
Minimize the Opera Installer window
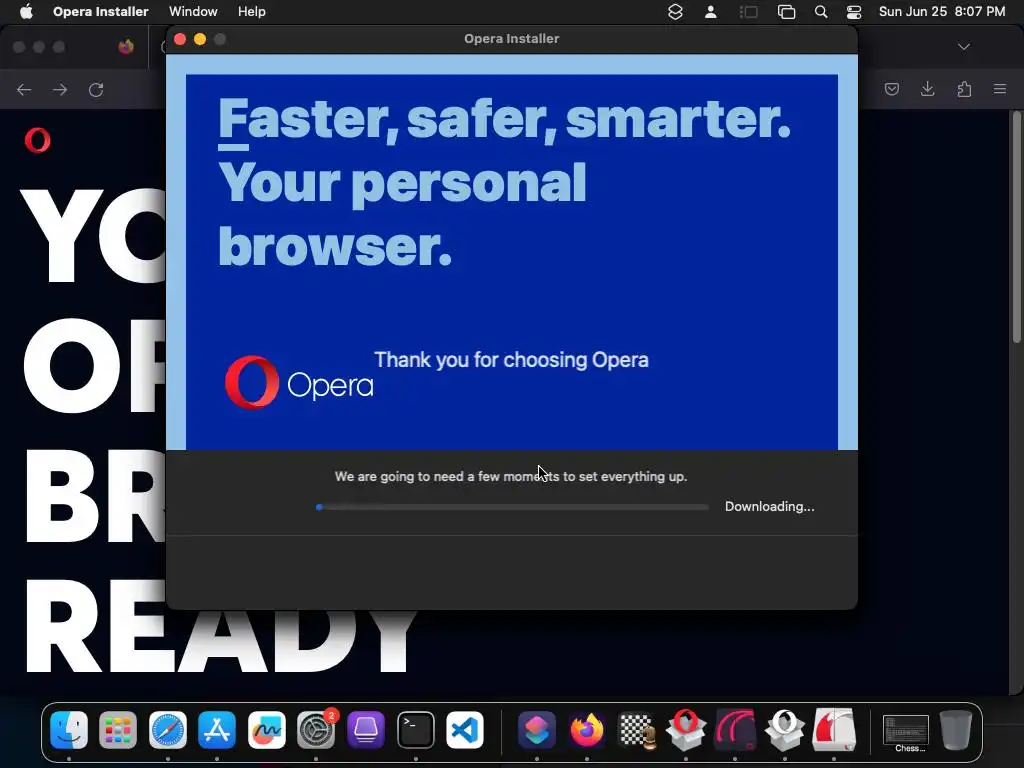point(200,39)
